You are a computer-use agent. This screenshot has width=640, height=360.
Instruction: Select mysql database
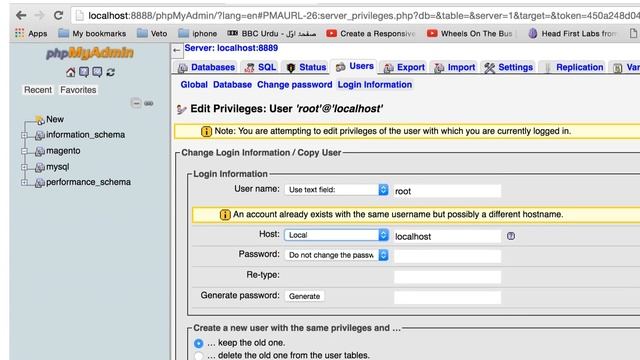click(x=57, y=167)
